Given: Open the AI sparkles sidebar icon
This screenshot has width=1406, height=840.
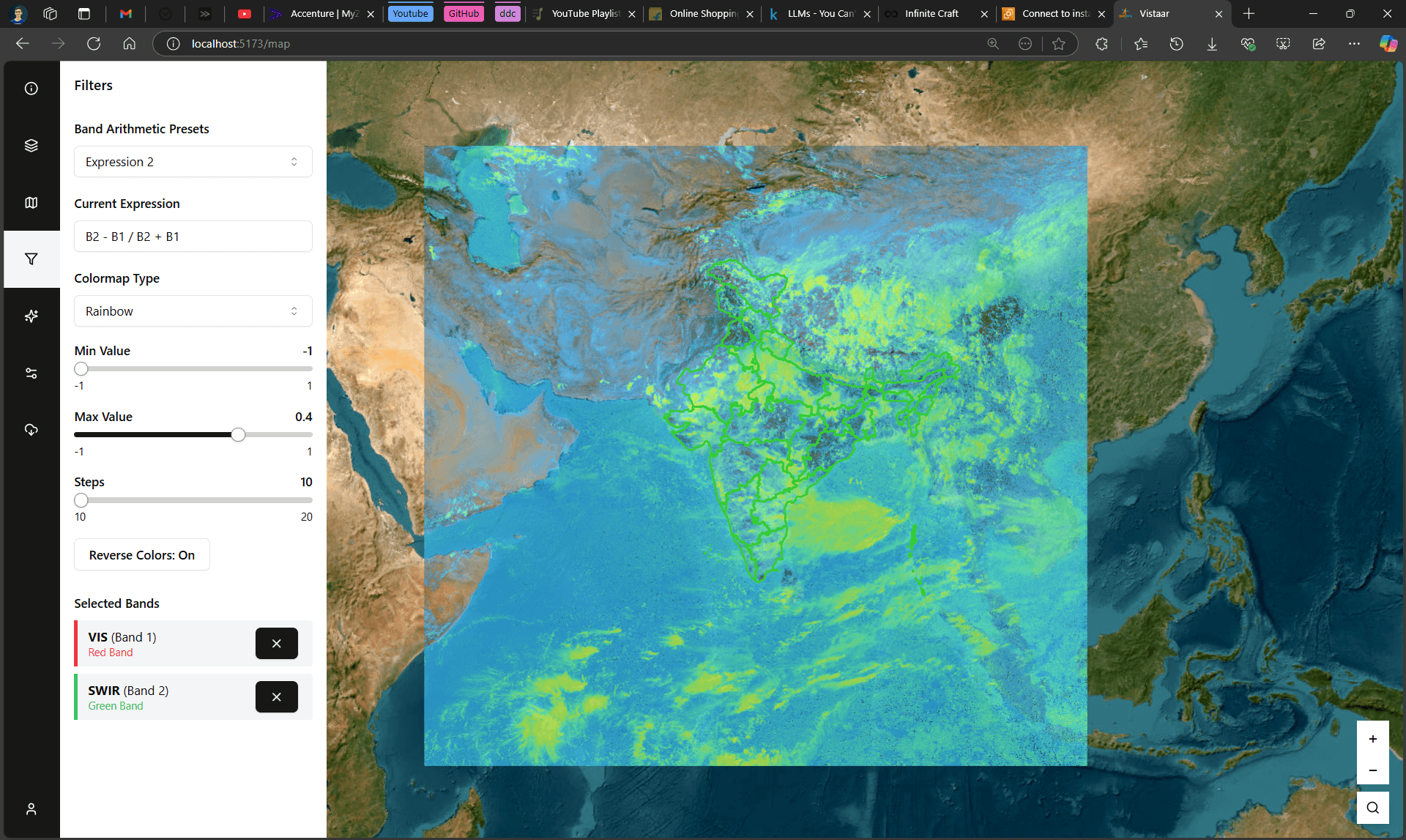Looking at the screenshot, I should point(31,316).
